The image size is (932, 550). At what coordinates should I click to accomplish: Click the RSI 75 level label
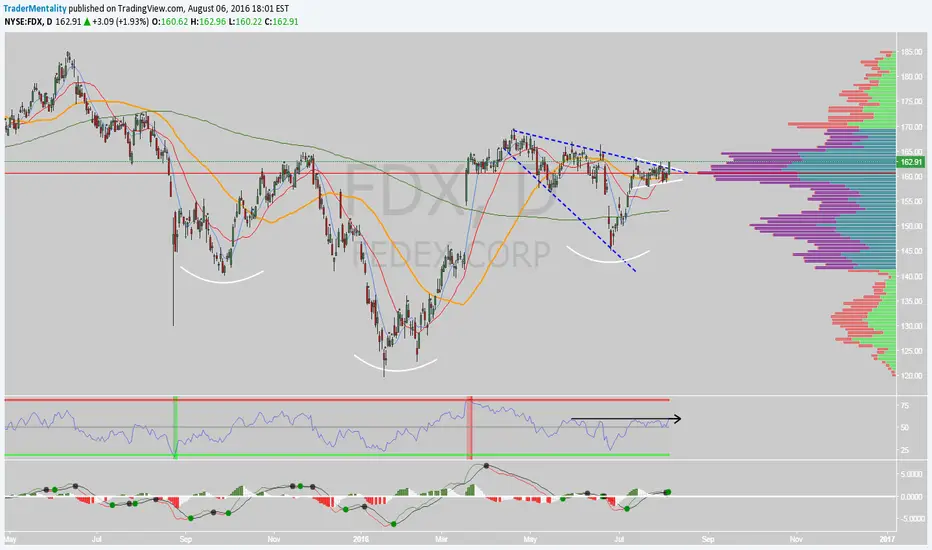pyautogui.click(x=905, y=406)
